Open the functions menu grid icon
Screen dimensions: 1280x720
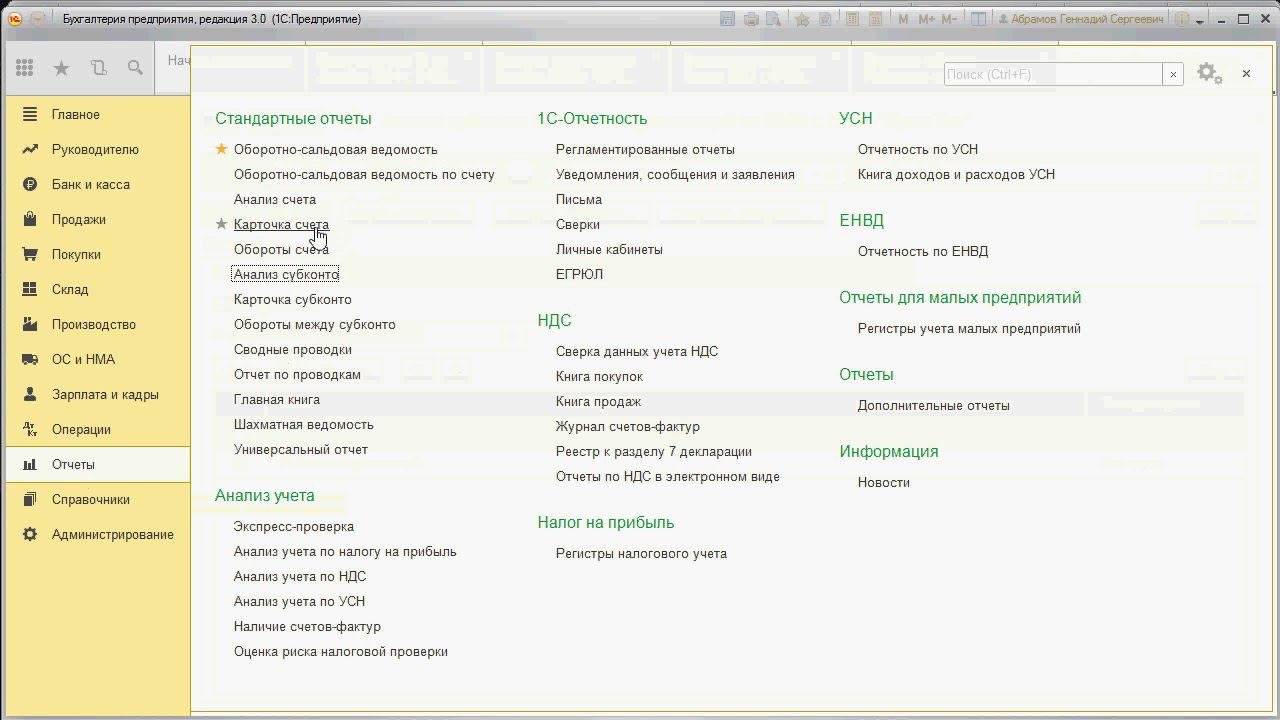point(25,68)
